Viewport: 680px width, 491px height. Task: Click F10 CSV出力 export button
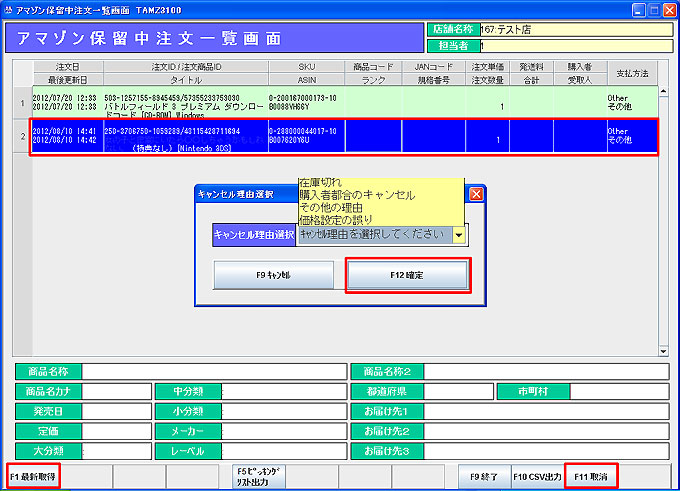pos(537,477)
